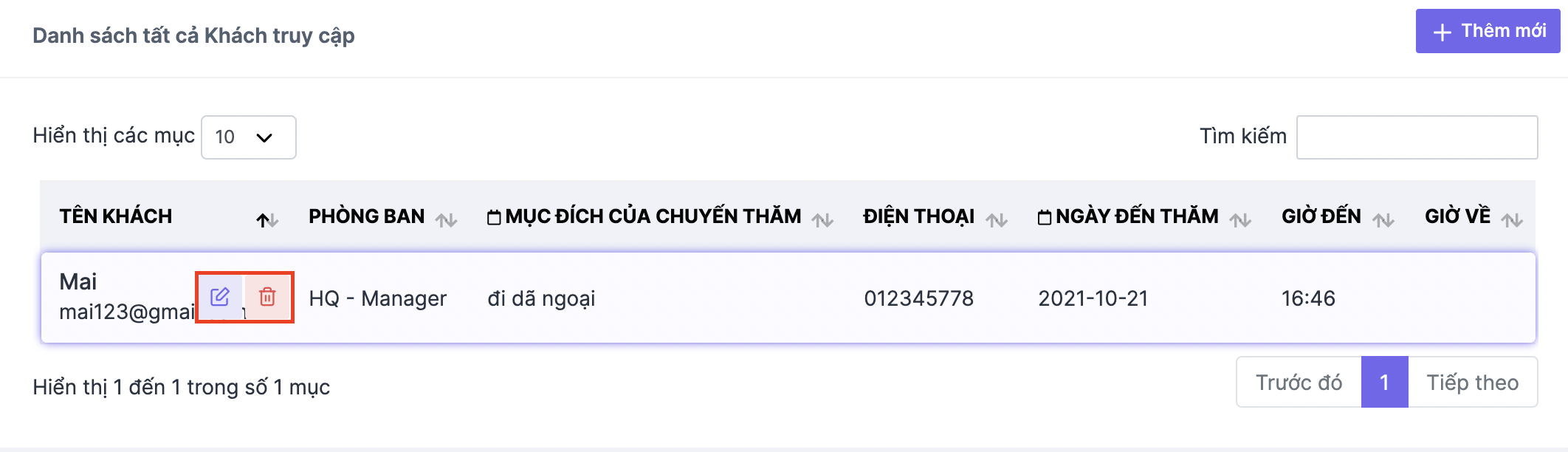Image resolution: width=1568 pixels, height=452 pixels.
Task: Go to Tiếp theo next page
Action: click(x=1473, y=383)
